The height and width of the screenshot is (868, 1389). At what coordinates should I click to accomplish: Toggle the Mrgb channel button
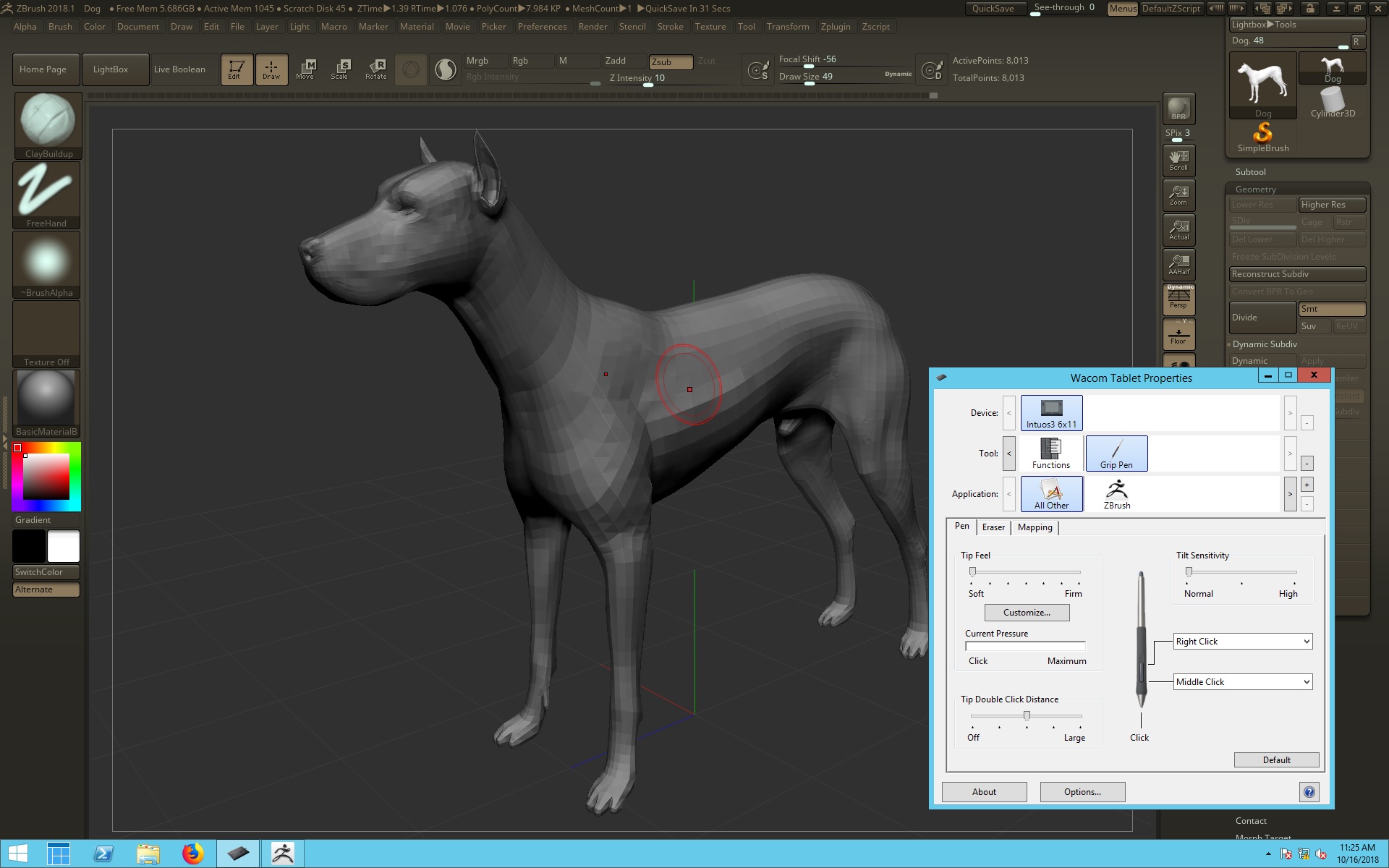(x=485, y=61)
